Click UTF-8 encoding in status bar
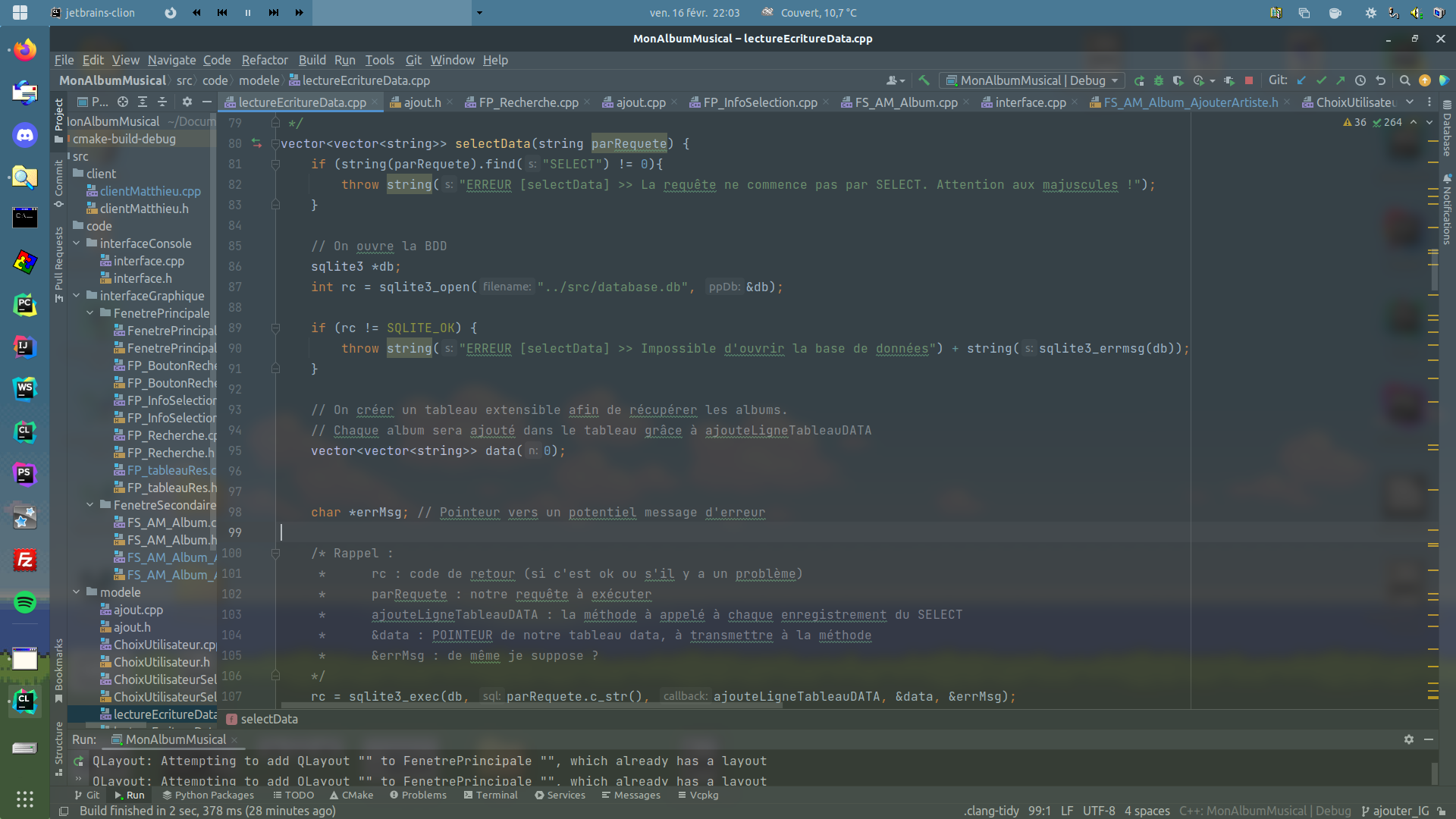This screenshot has width=1456, height=819. (1099, 811)
